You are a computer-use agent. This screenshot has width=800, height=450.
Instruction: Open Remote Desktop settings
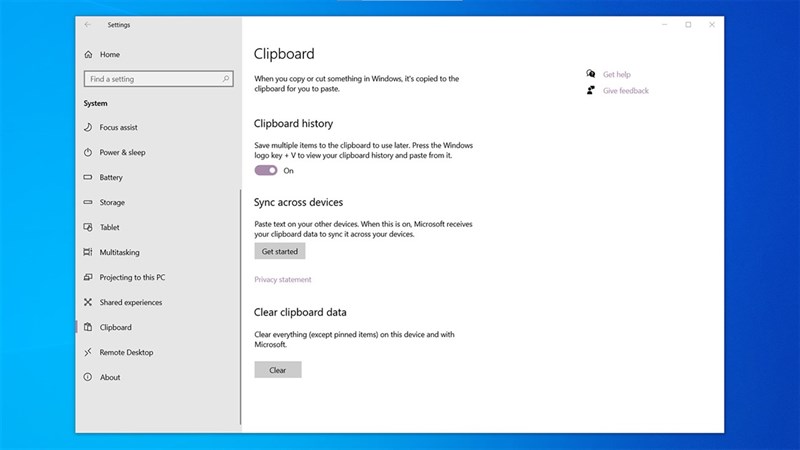click(126, 352)
